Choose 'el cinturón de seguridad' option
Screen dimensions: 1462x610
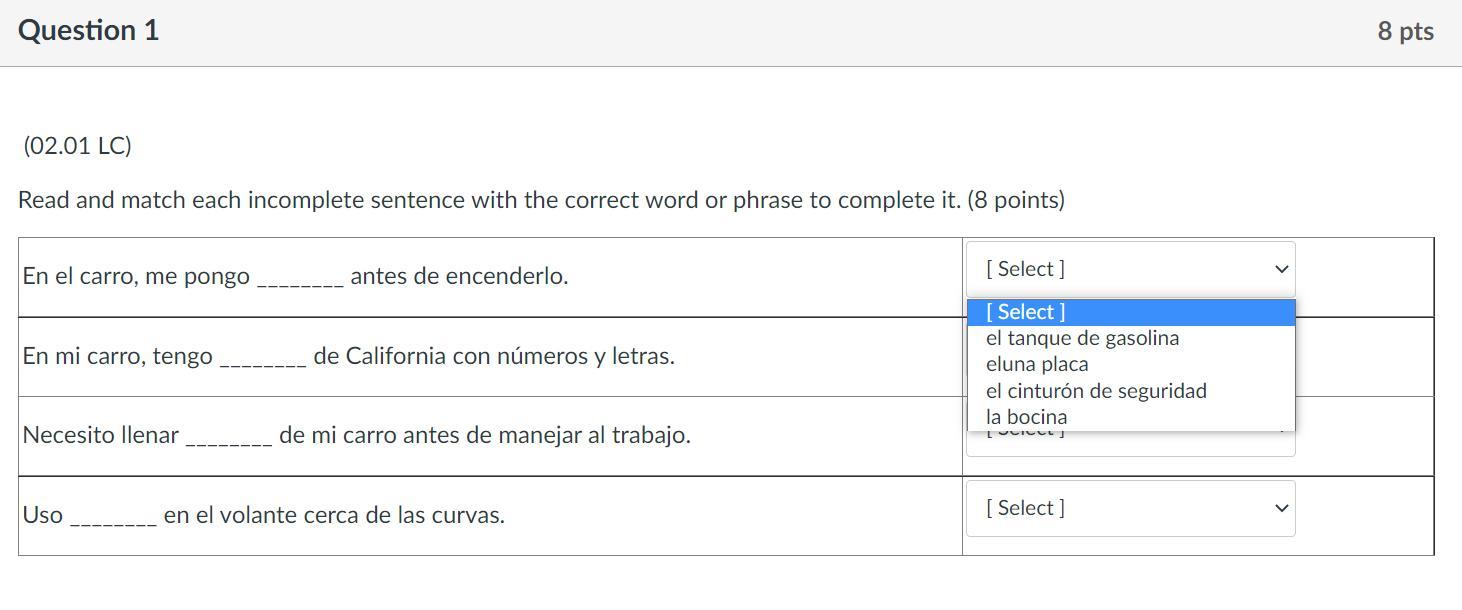click(x=1096, y=391)
